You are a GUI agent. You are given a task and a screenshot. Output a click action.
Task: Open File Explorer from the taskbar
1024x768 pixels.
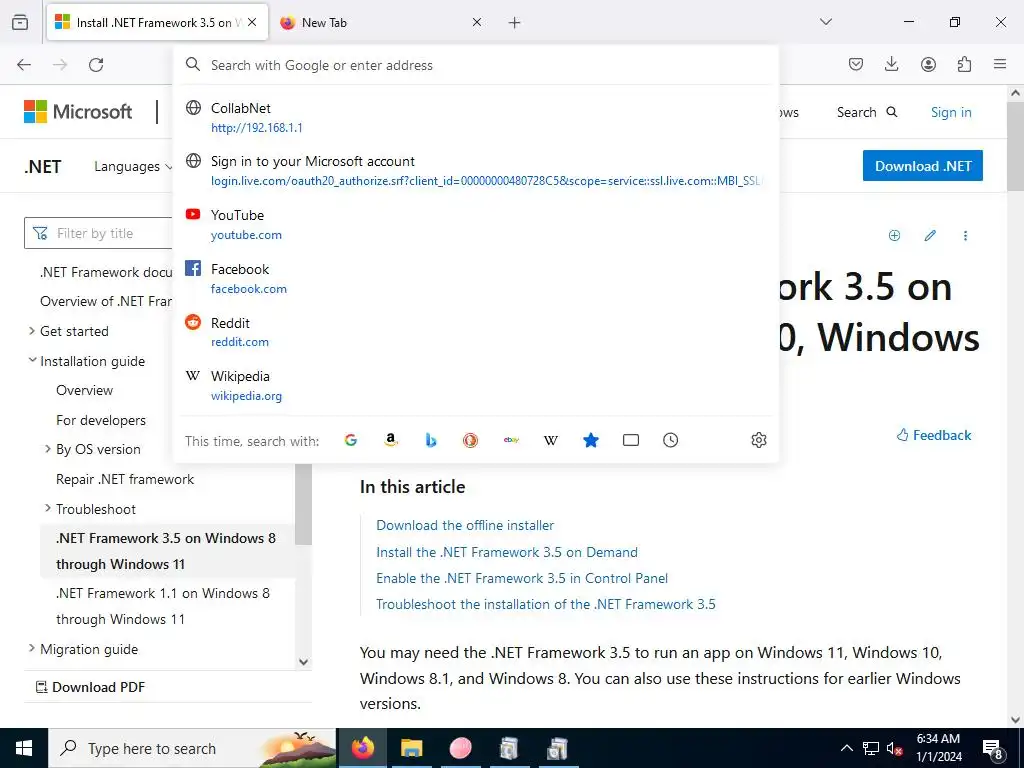point(411,748)
